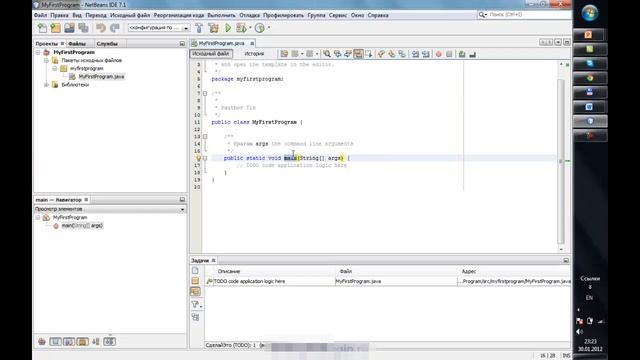The height and width of the screenshot is (360, 640).
Task: Click the Redo arrow icon
Action: click(x=115, y=28)
